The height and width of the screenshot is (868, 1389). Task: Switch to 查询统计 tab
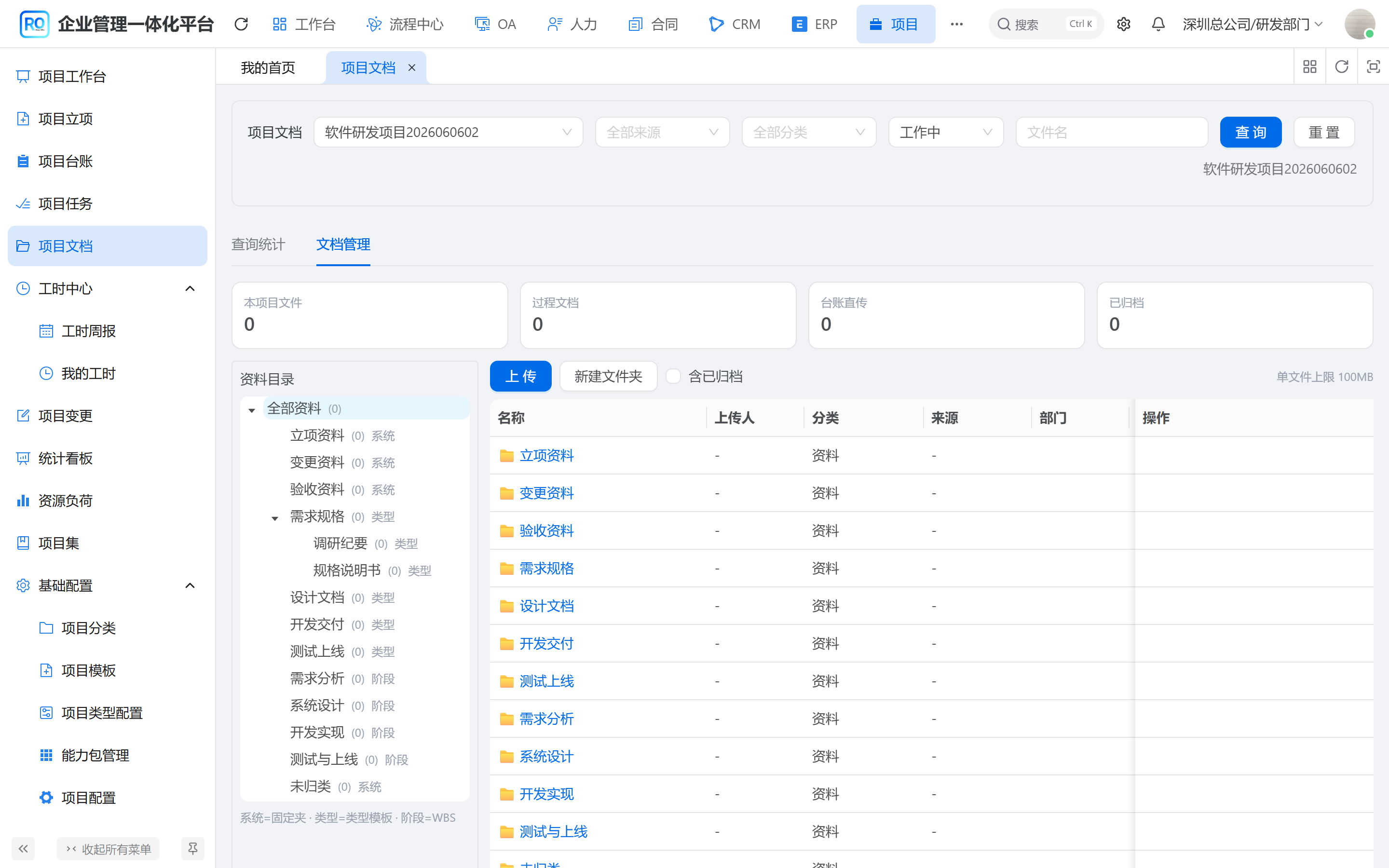(259, 244)
